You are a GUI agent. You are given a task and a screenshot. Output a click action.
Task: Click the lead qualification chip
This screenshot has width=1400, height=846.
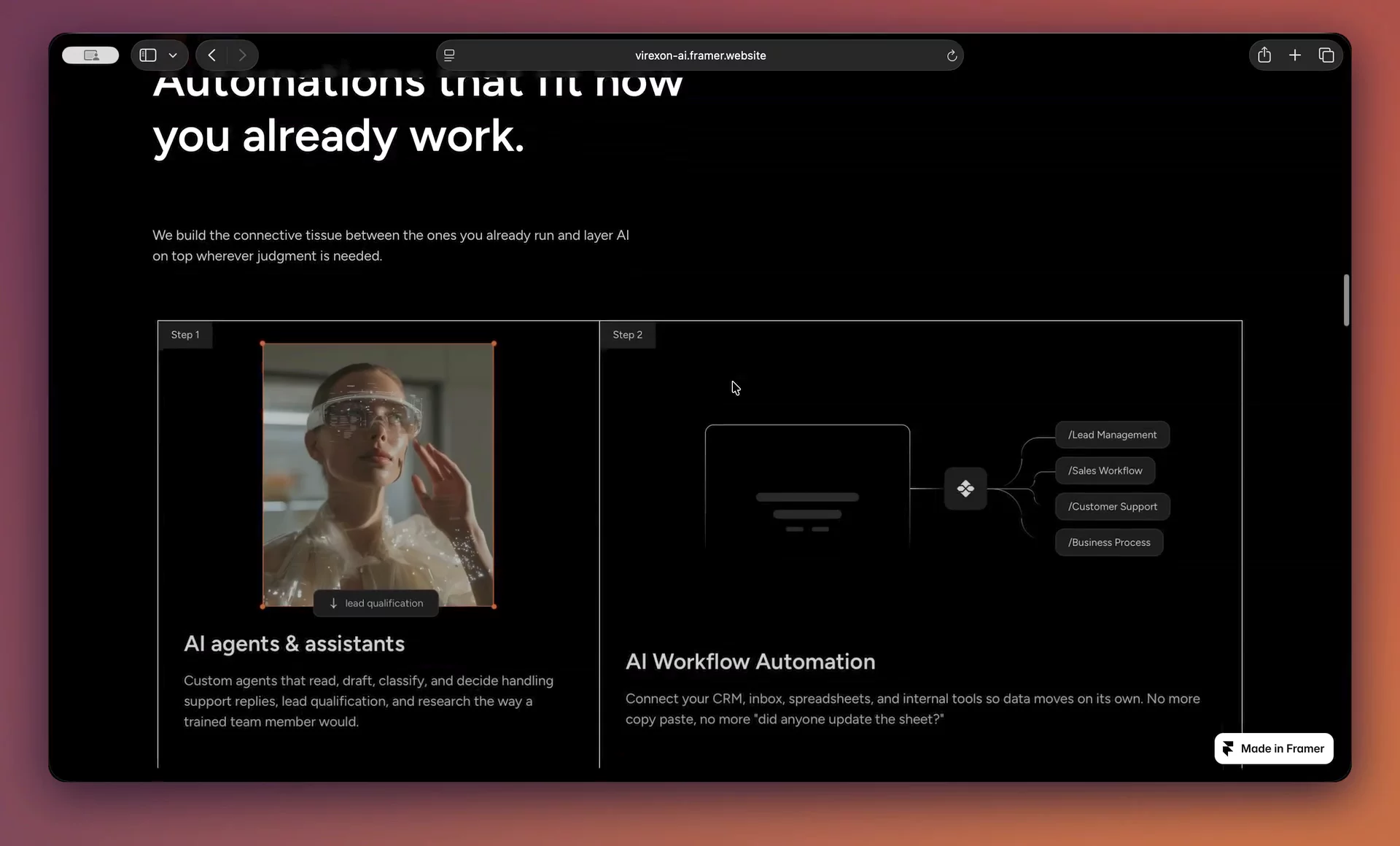tap(376, 603)
